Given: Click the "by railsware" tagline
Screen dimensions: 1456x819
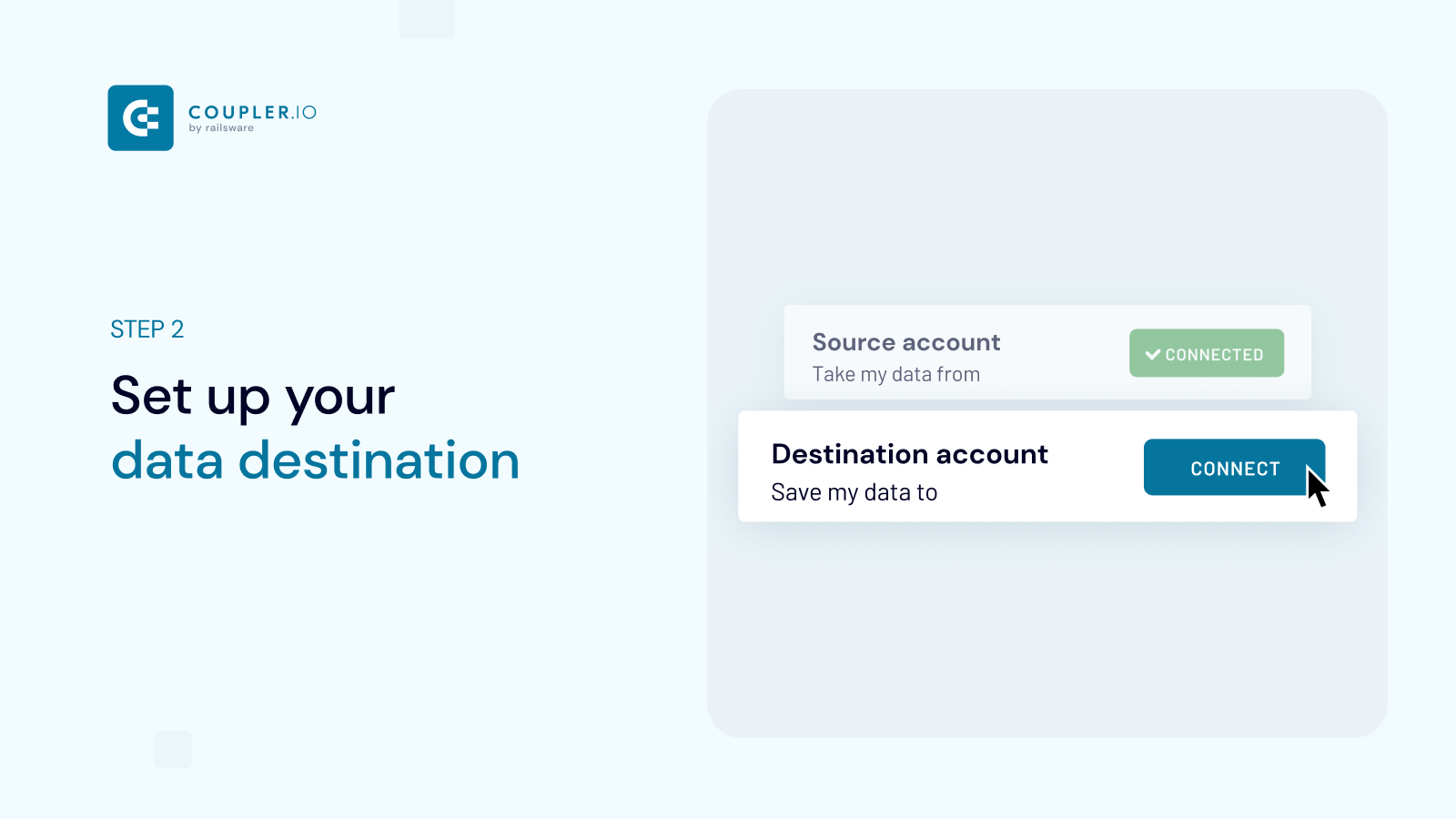Looking at the screenshot, I should click(x=221, y=128).
